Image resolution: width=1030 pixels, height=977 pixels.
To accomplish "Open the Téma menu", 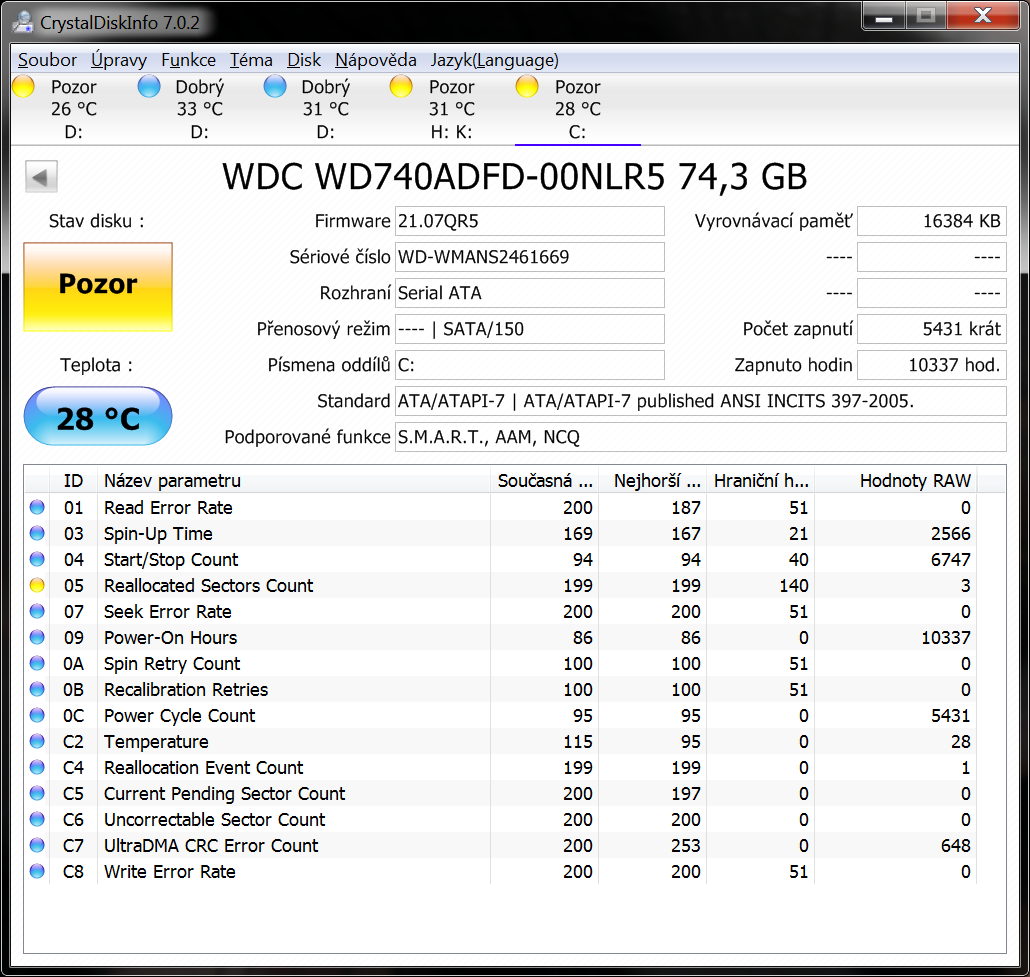I will pyautogui.click(x=251, y=60).
